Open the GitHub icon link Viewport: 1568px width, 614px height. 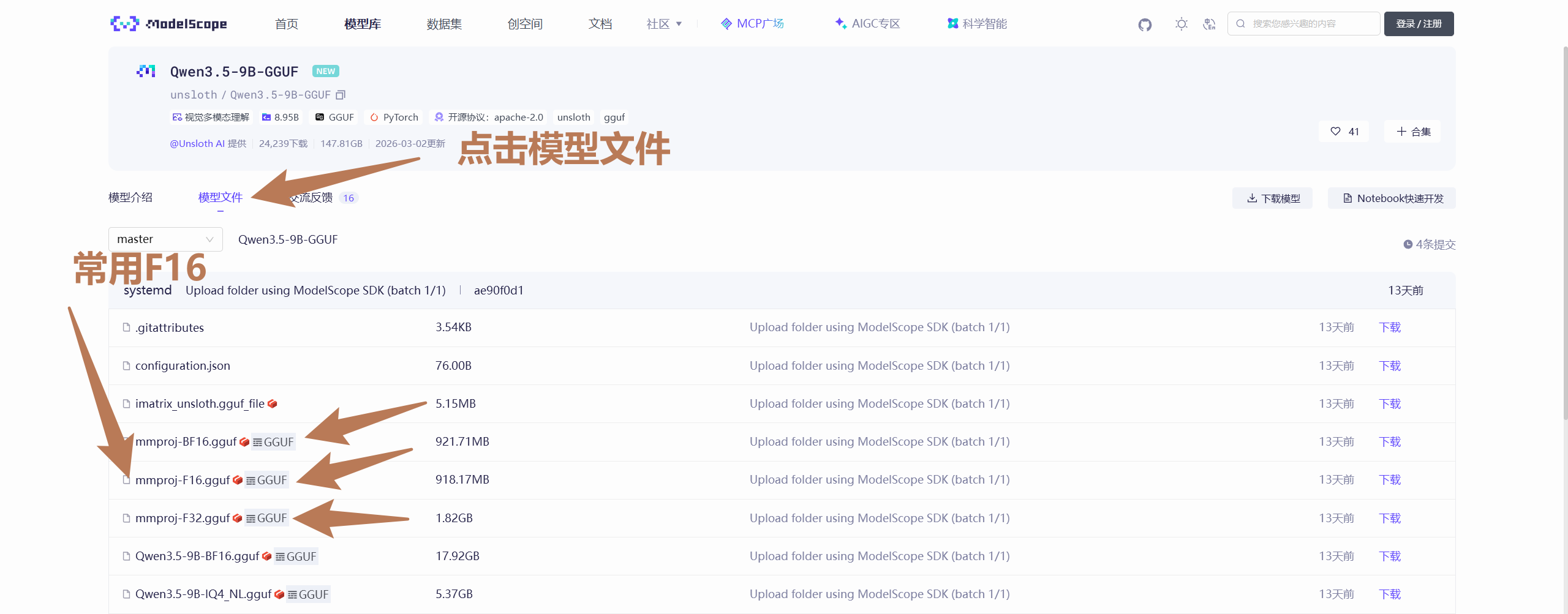[x=1145, y=24]
